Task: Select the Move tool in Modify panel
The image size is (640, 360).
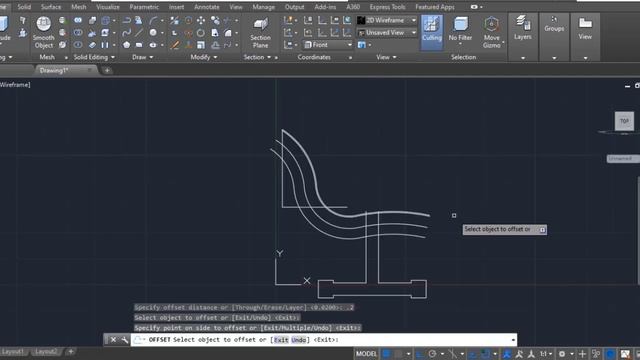Action: pos(201,20)
